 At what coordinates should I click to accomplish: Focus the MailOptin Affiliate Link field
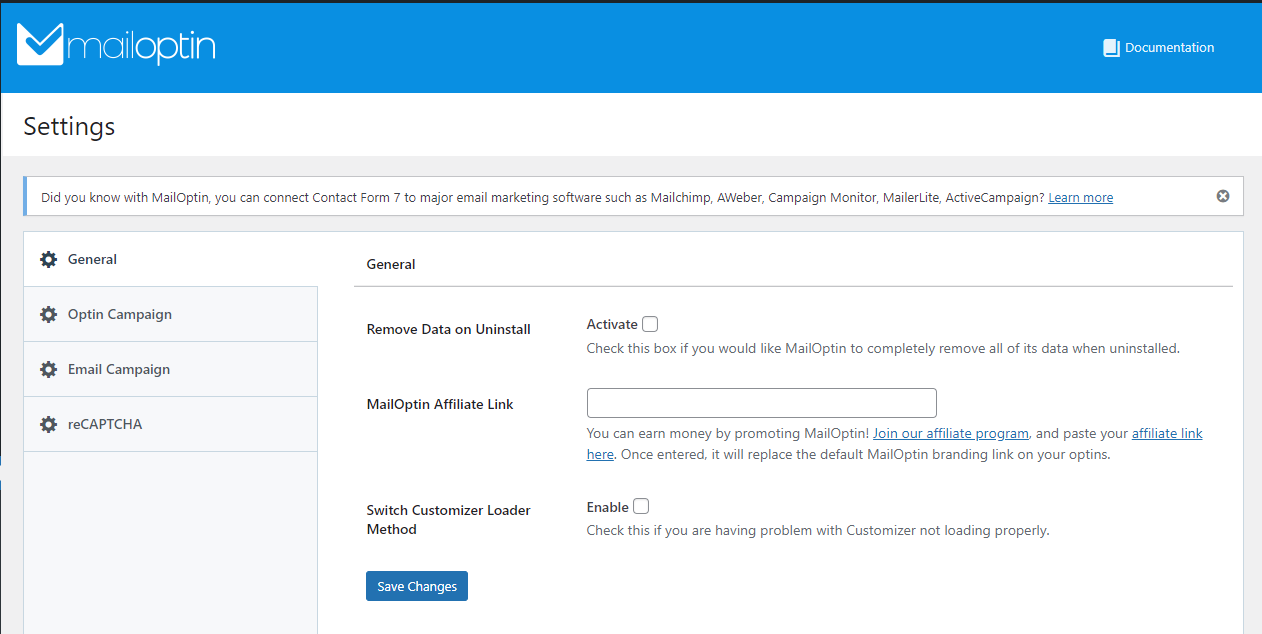click(x=761, y=403)
